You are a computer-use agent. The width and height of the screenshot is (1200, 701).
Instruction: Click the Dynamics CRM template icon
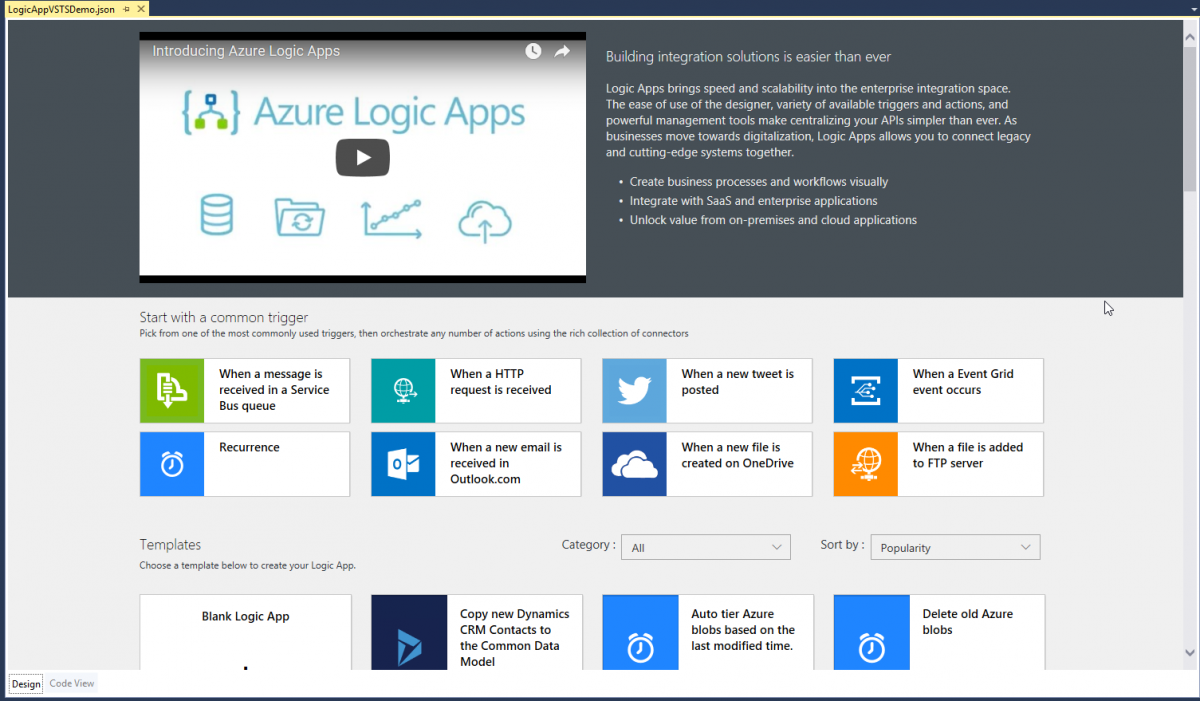(409, 631)
